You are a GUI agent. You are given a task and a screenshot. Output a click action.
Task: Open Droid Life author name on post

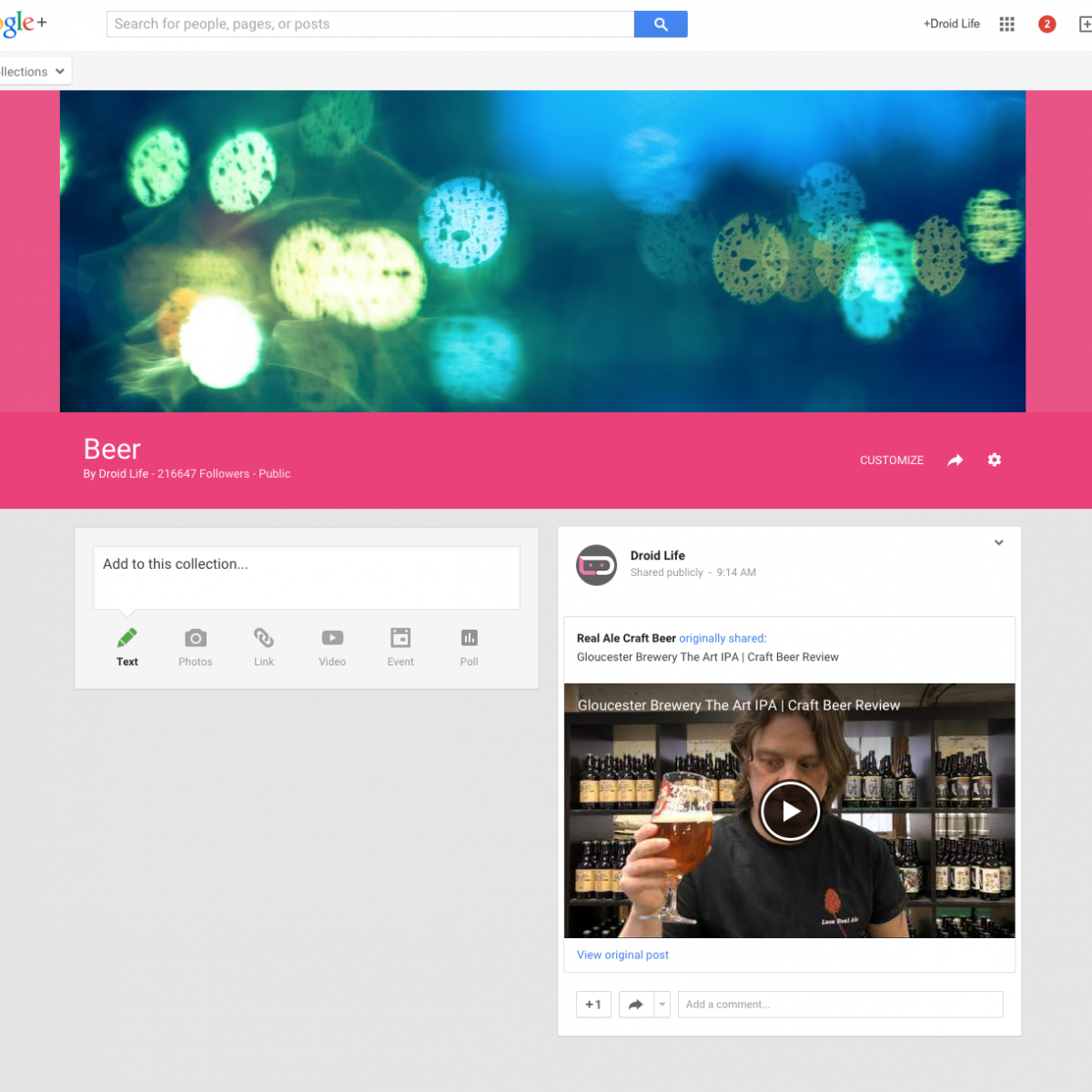click(658, 555)
